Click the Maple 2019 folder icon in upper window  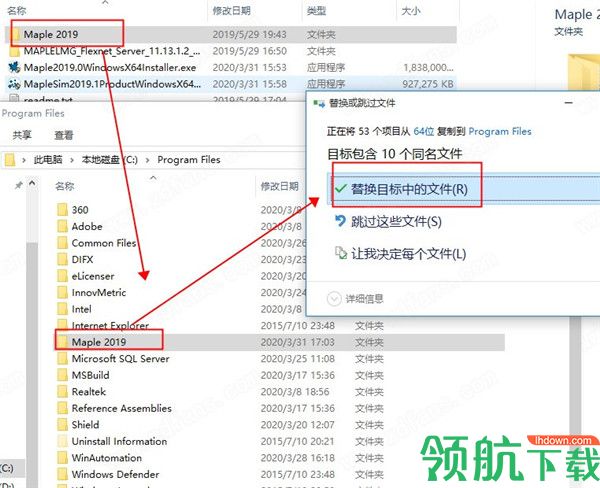pos(15,35)
